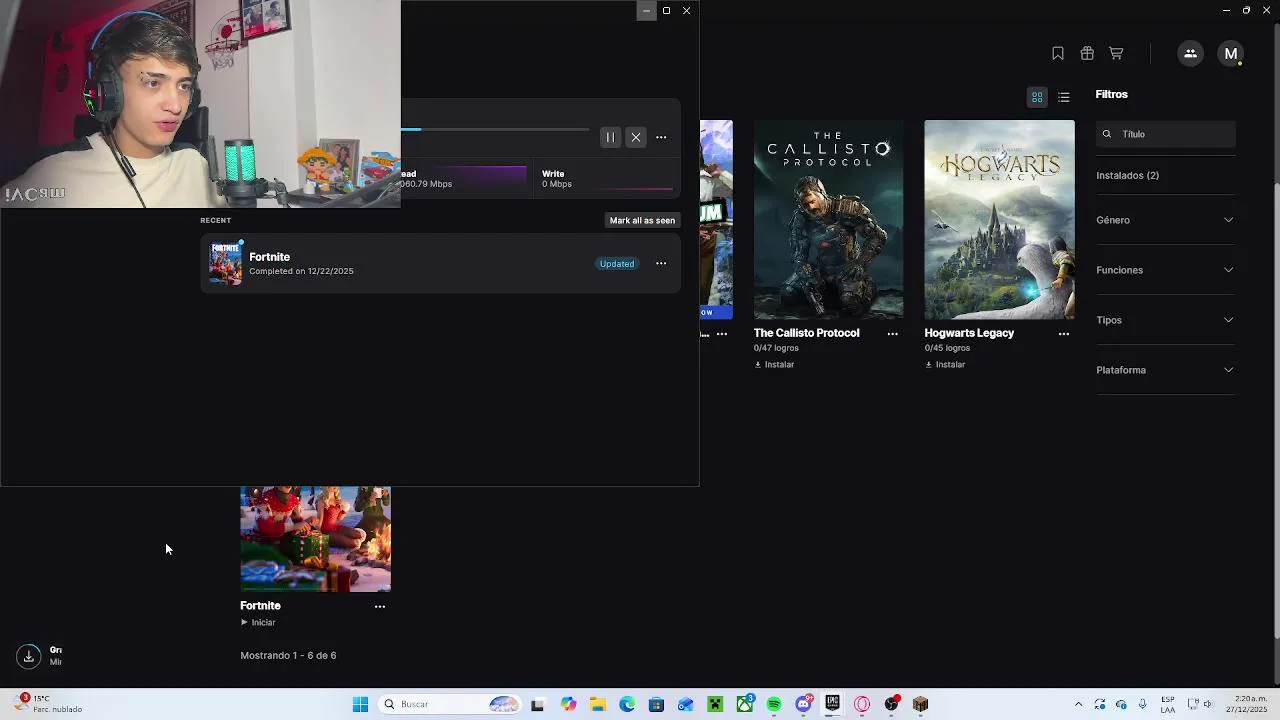Click microphone icon in system tray

[x=1143, y=704]
